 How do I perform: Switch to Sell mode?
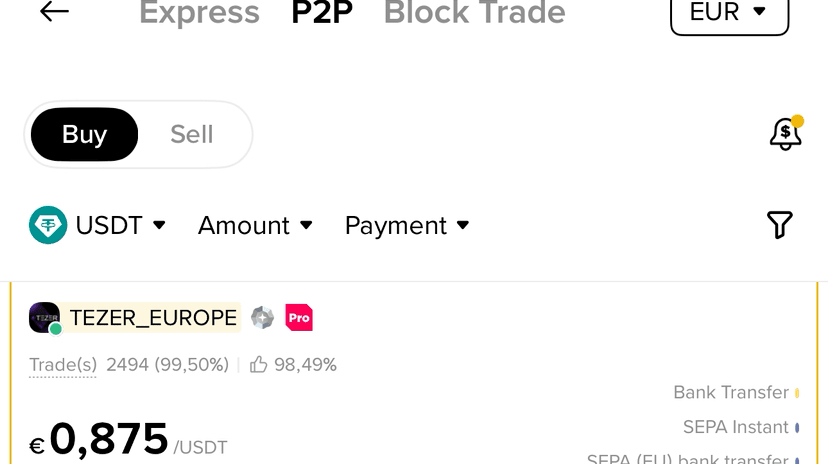[x=192, y=135]
